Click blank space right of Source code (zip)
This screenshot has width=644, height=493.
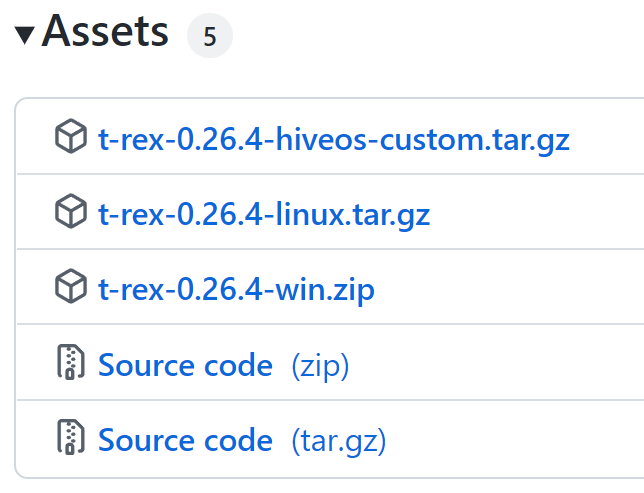[x=500, y=365]
